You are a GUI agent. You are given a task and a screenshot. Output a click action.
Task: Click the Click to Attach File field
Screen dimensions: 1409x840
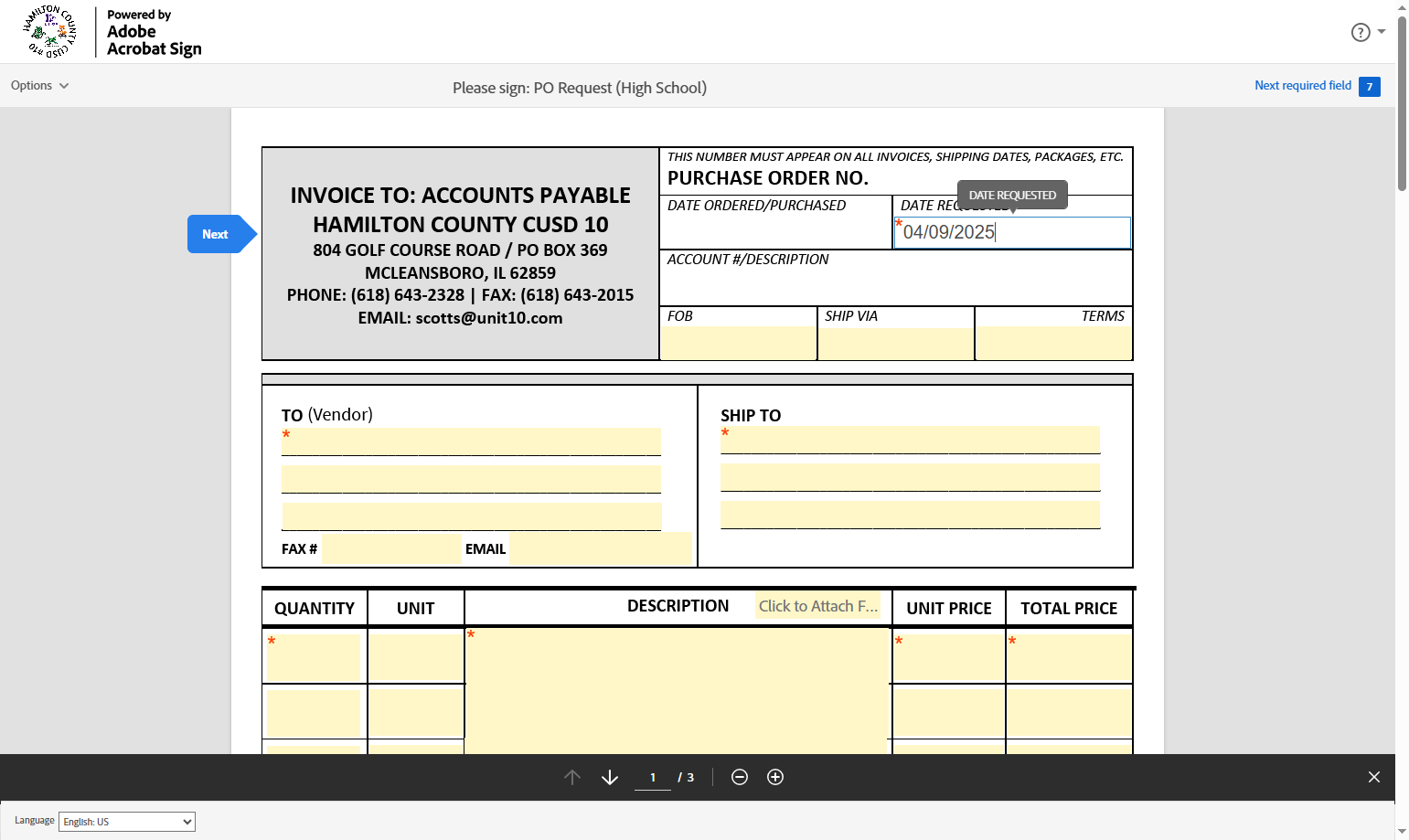pyautogui.click(x=818, y=606)
